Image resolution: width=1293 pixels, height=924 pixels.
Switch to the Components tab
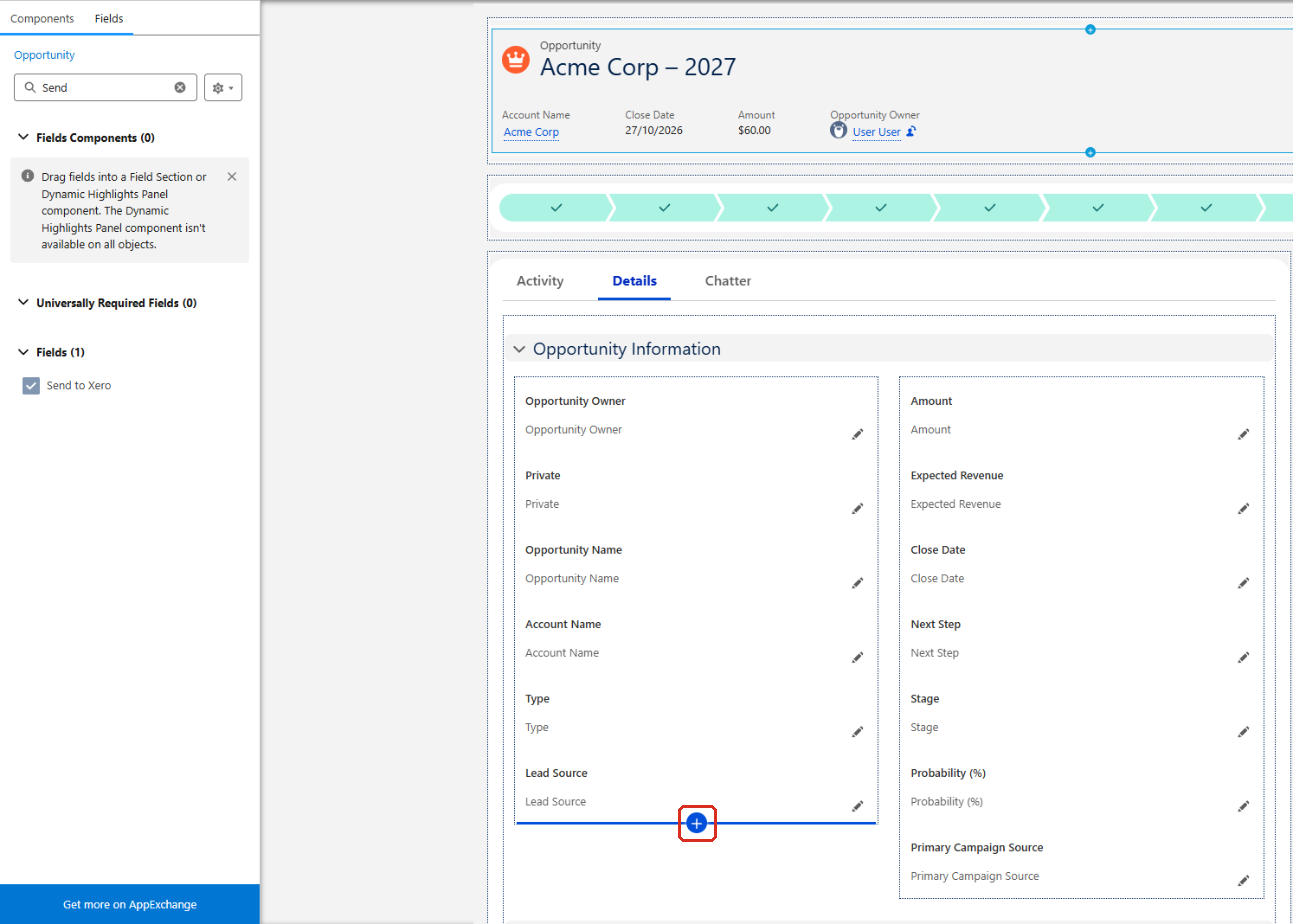coord(42,19)
